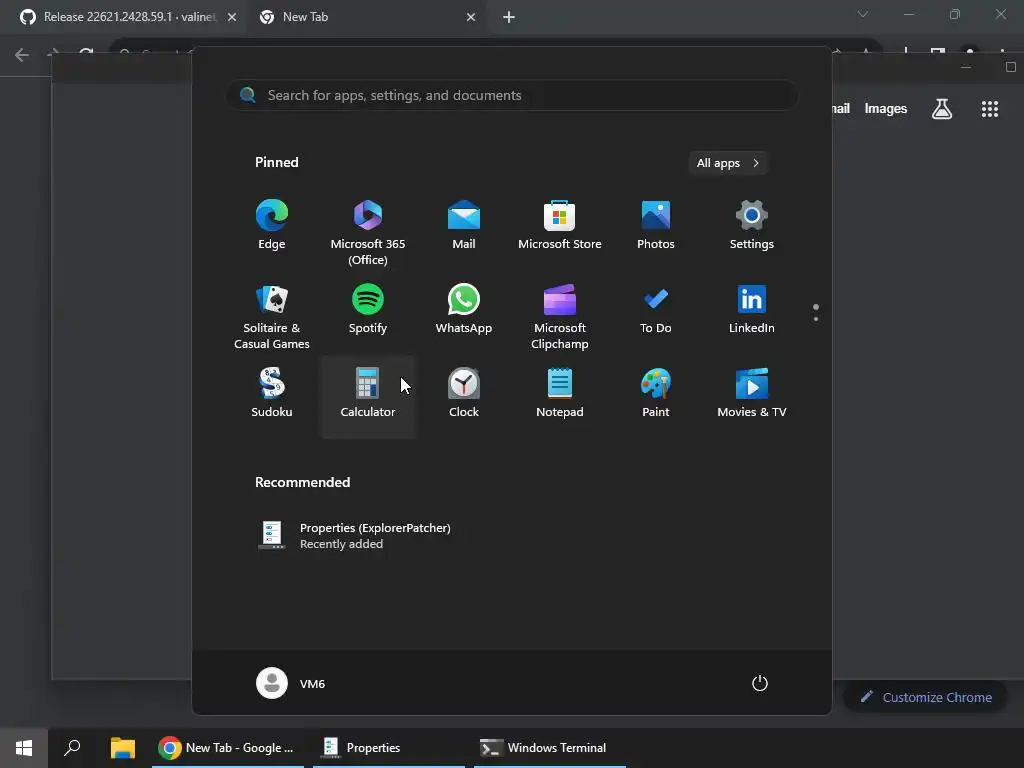Launch Notepad from pinned apps
Screen dimensions: 1024x768
pyautogui.click(x=560, y=393)
